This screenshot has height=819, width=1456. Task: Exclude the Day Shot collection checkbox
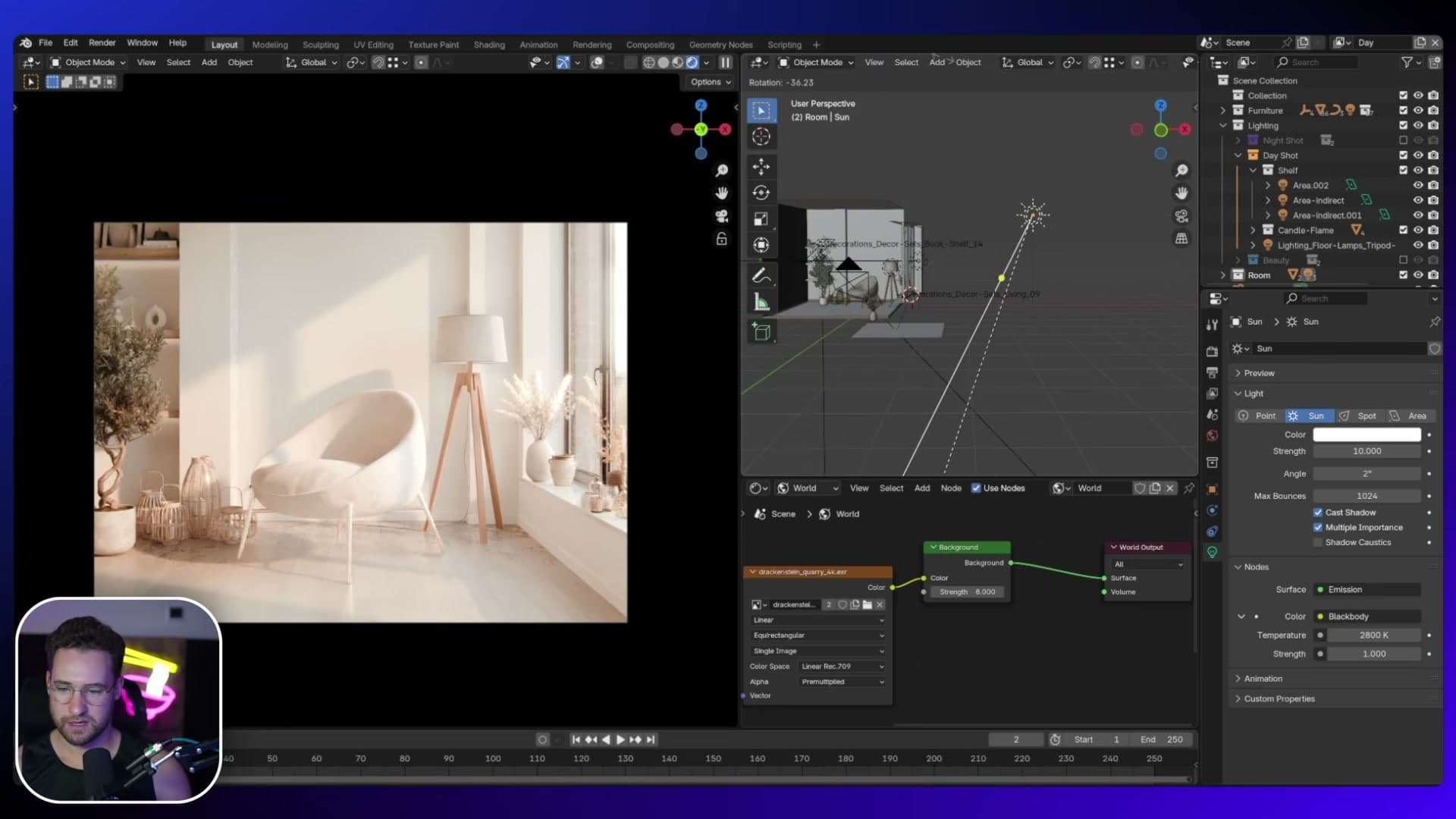tap(1403, 155)
